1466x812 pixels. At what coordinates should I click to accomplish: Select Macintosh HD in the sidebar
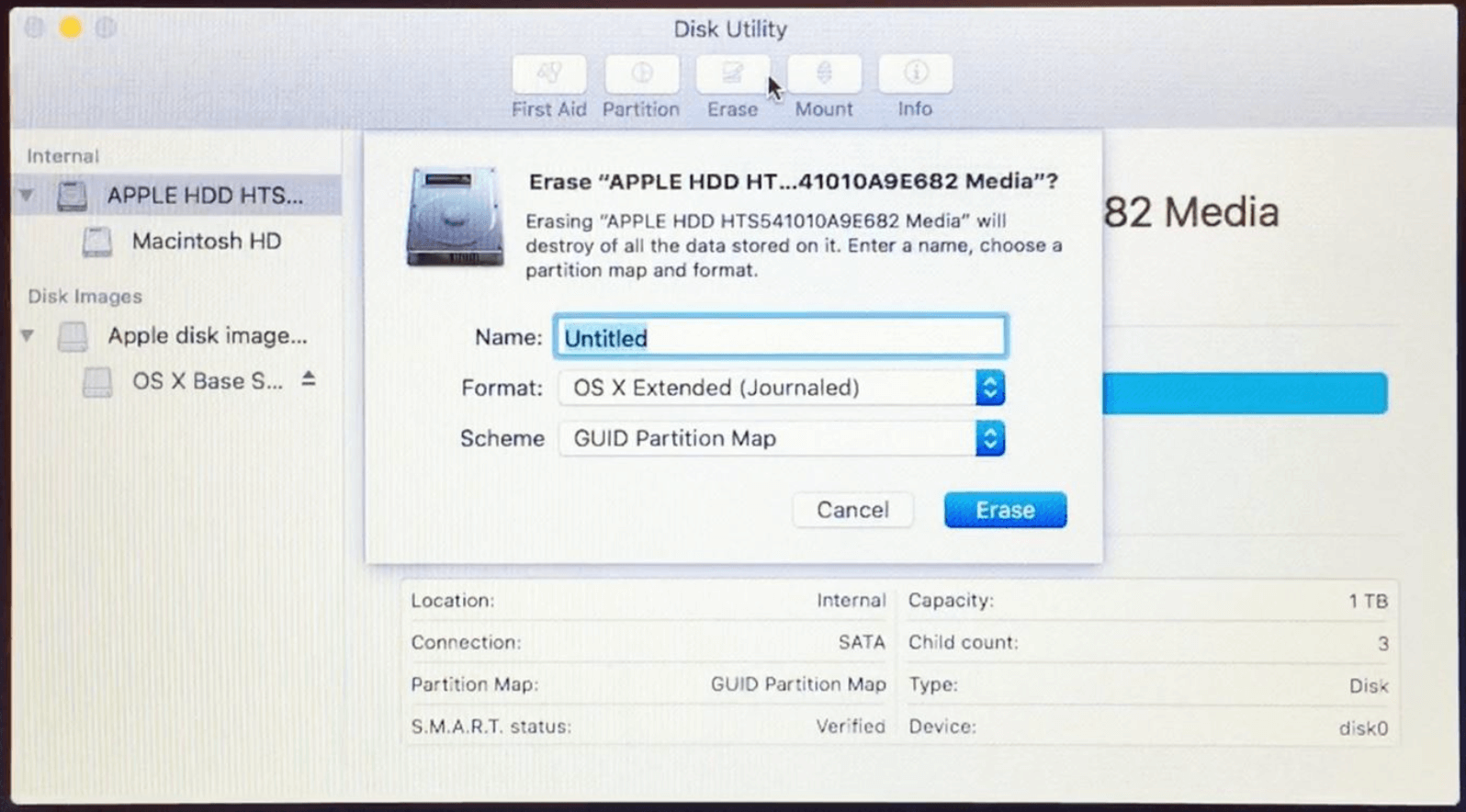pos(206,242)
